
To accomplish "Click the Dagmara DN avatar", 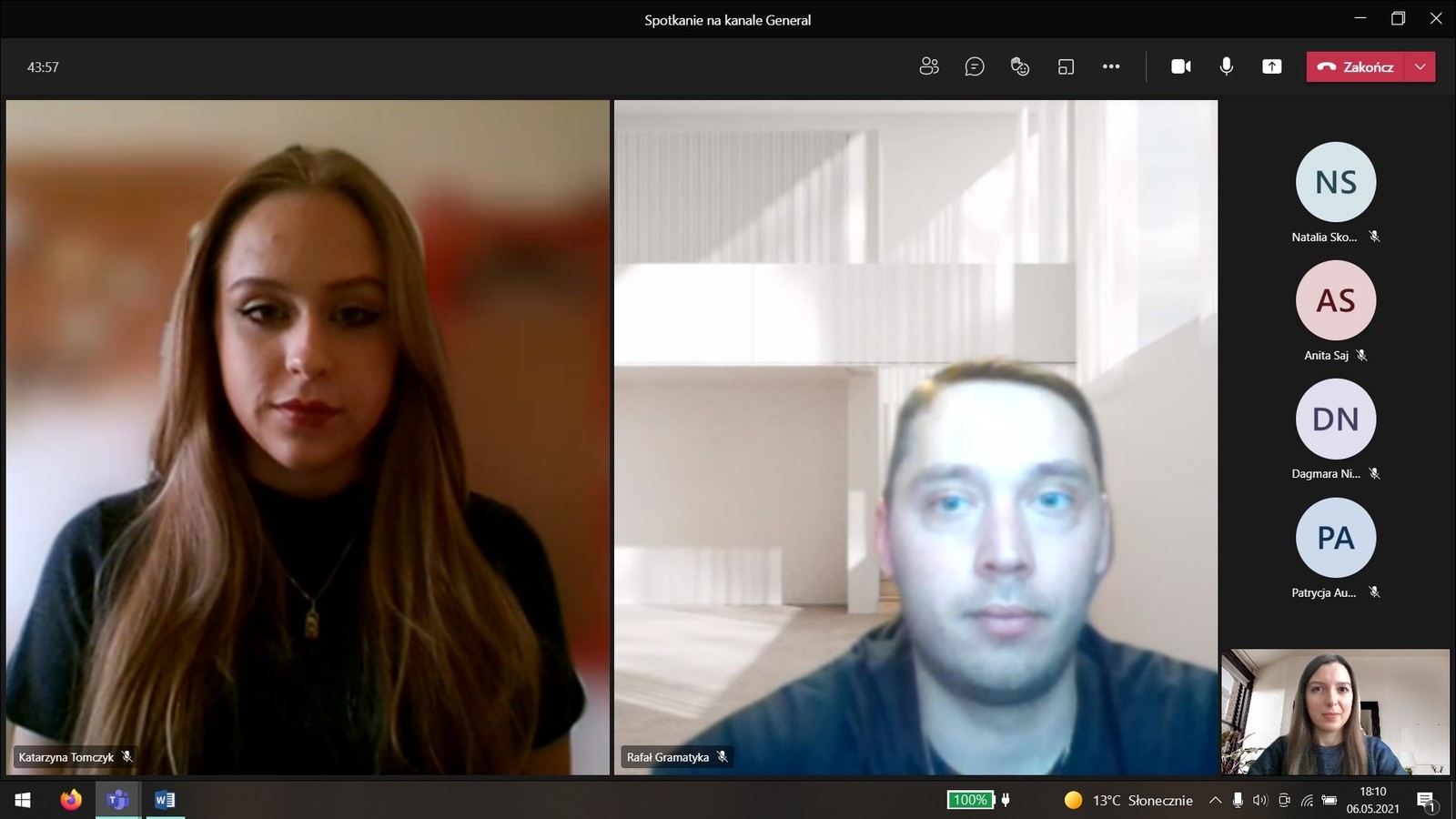I will [1335, 419].
